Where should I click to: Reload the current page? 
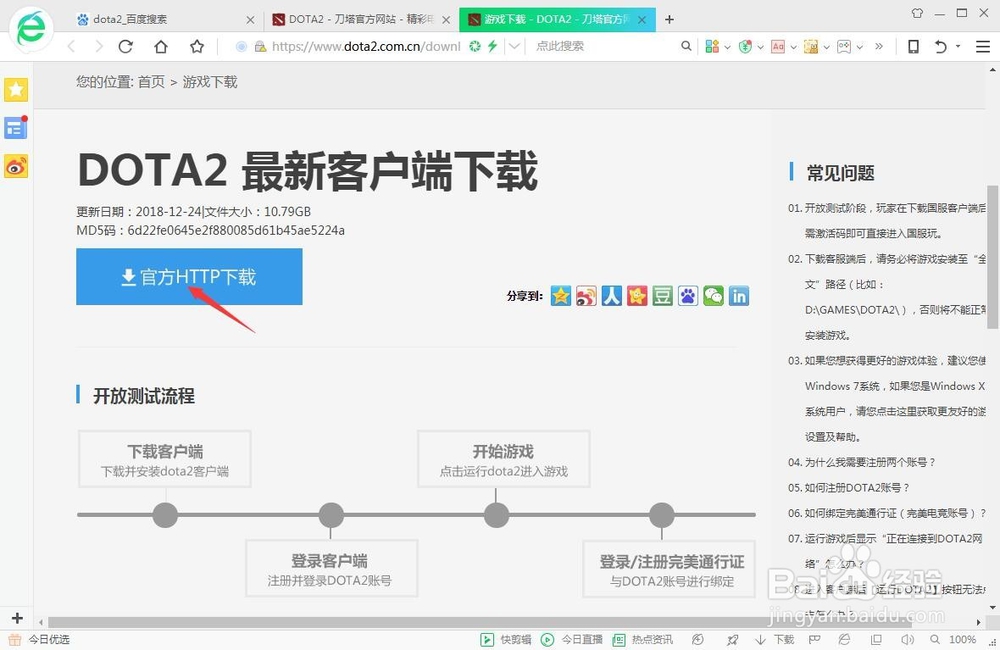(x=126, y=46)
